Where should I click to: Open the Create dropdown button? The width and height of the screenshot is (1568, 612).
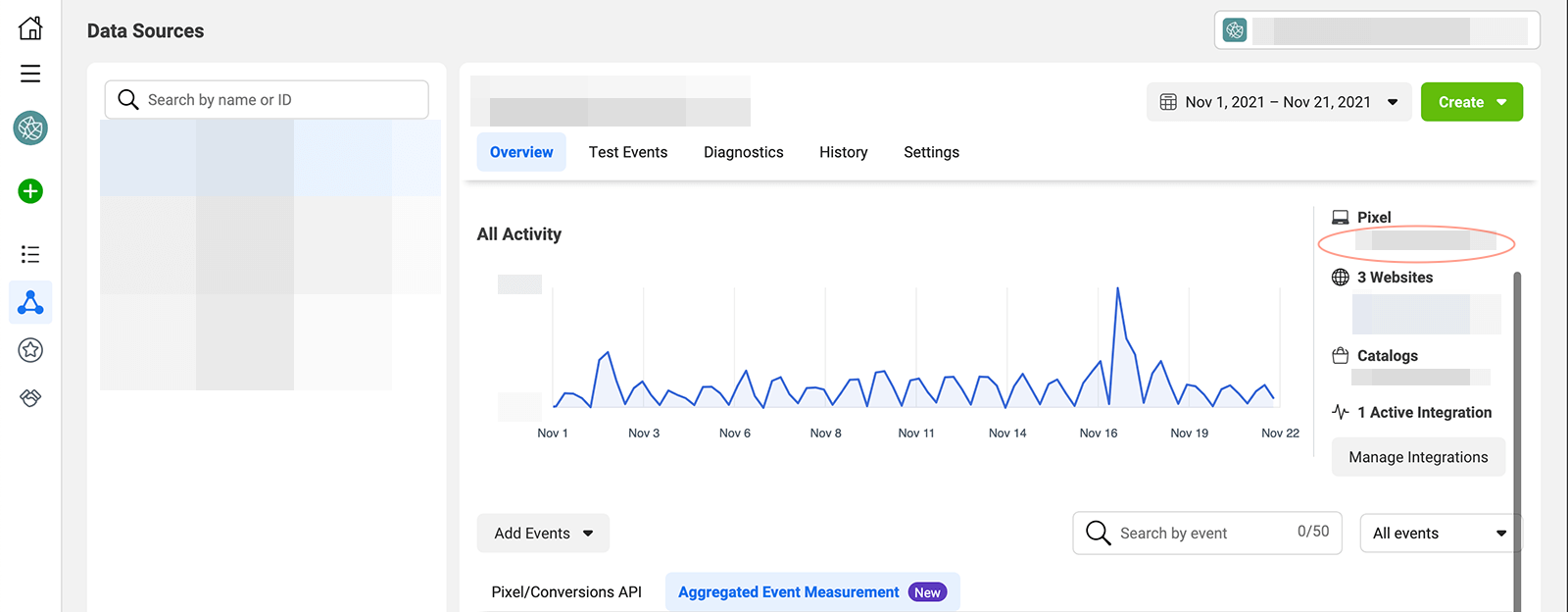1472,102
